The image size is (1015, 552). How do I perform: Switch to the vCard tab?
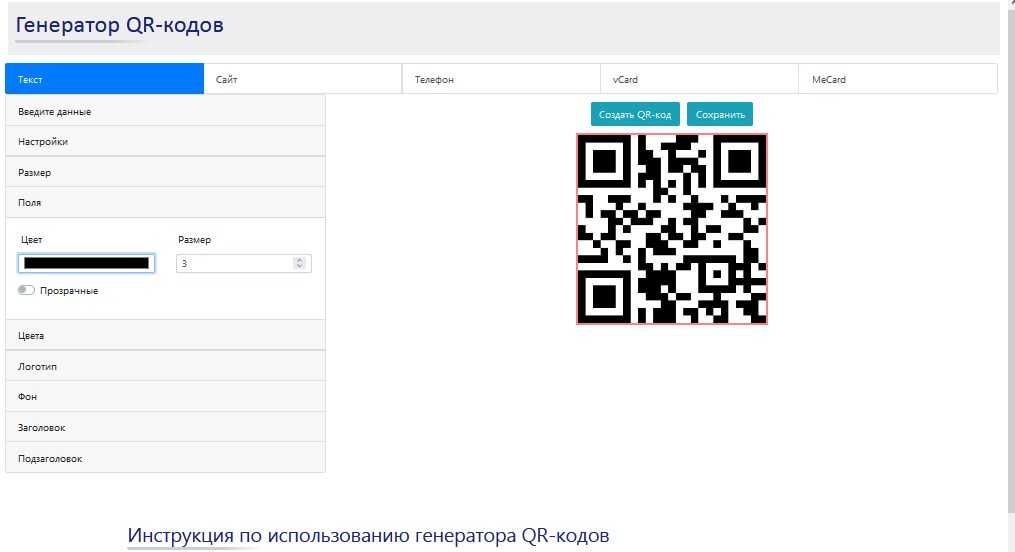tap(699, 79)
